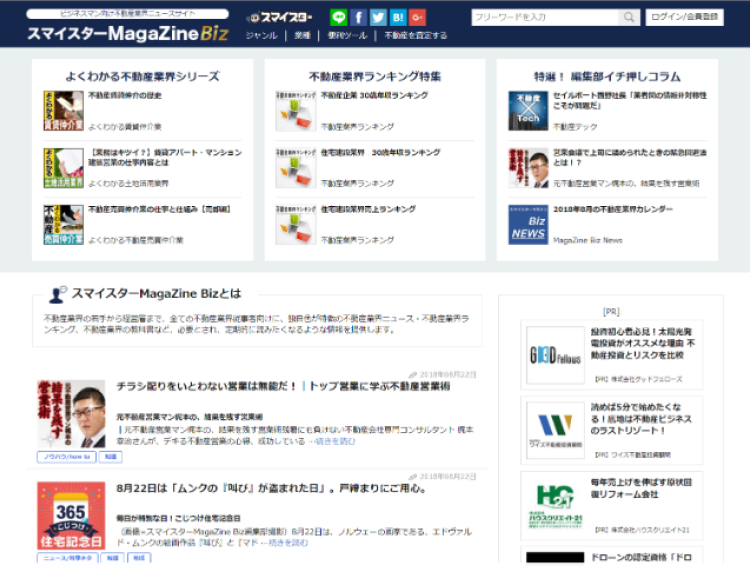750x568 pixels.
Task: Click the MagaZine Biz News category label
Action: coord(587,240)
